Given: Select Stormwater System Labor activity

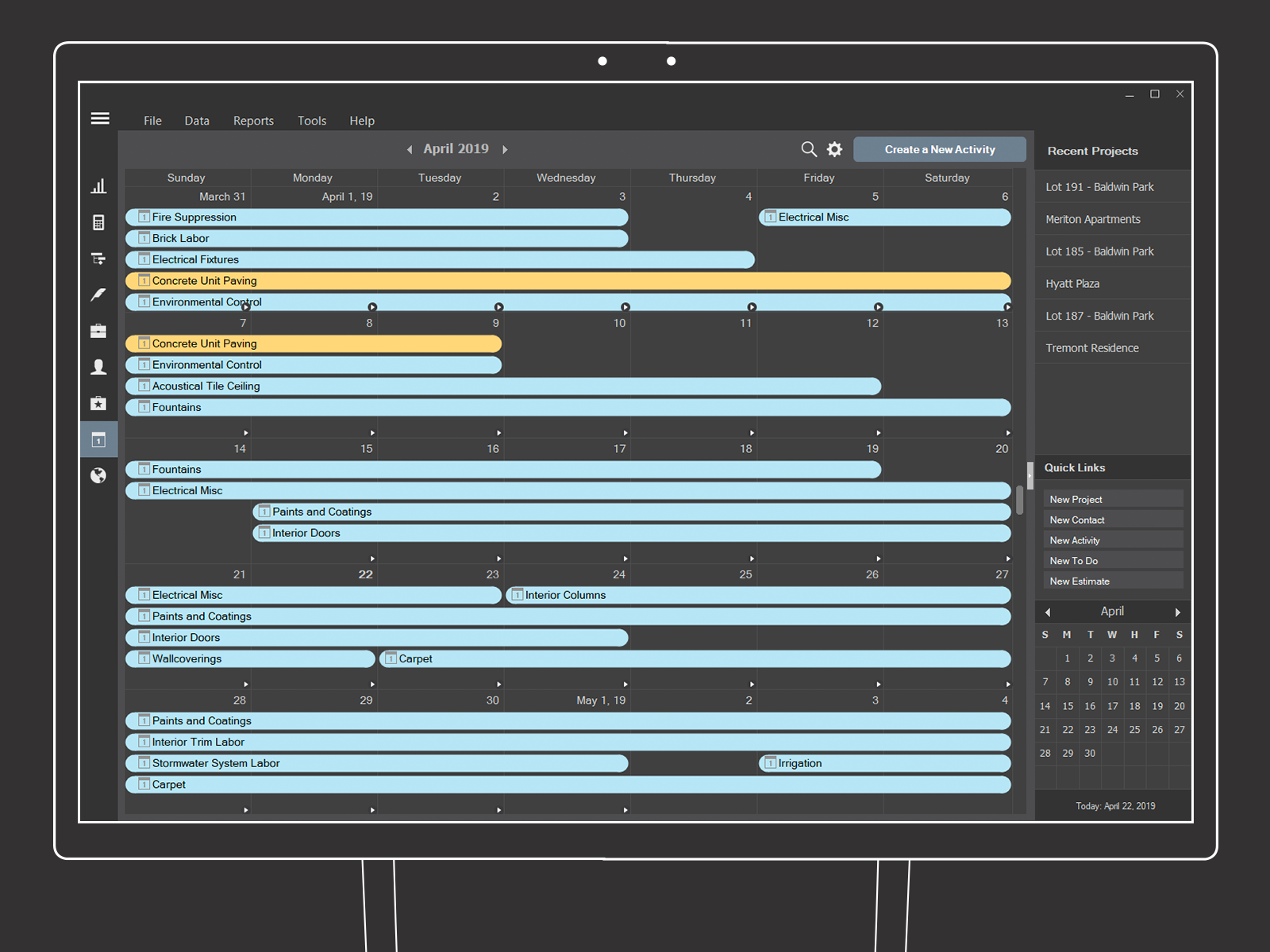Looking at the screenshot, I should point(377,763).
